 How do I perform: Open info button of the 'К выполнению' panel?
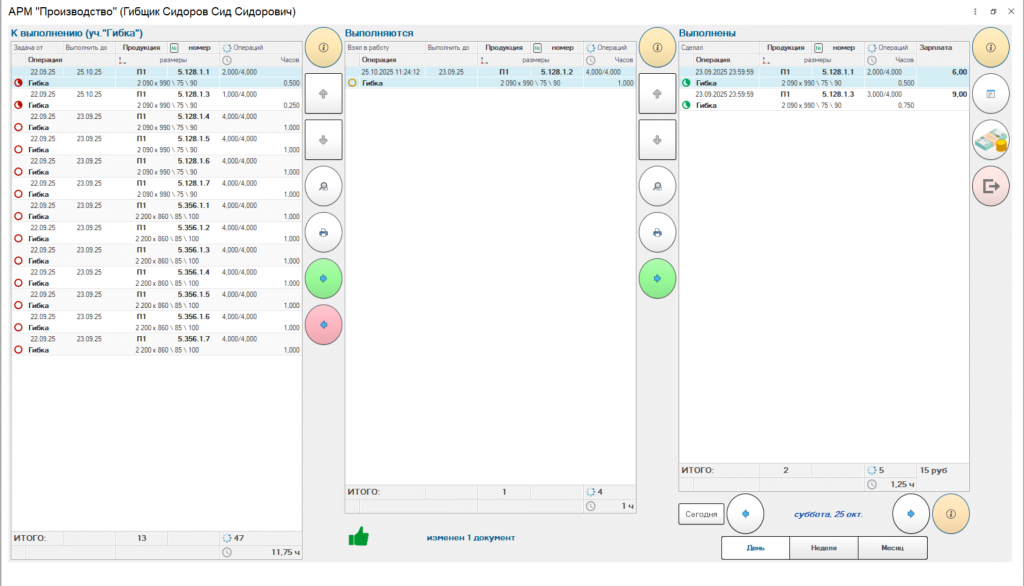coord(323,48)
